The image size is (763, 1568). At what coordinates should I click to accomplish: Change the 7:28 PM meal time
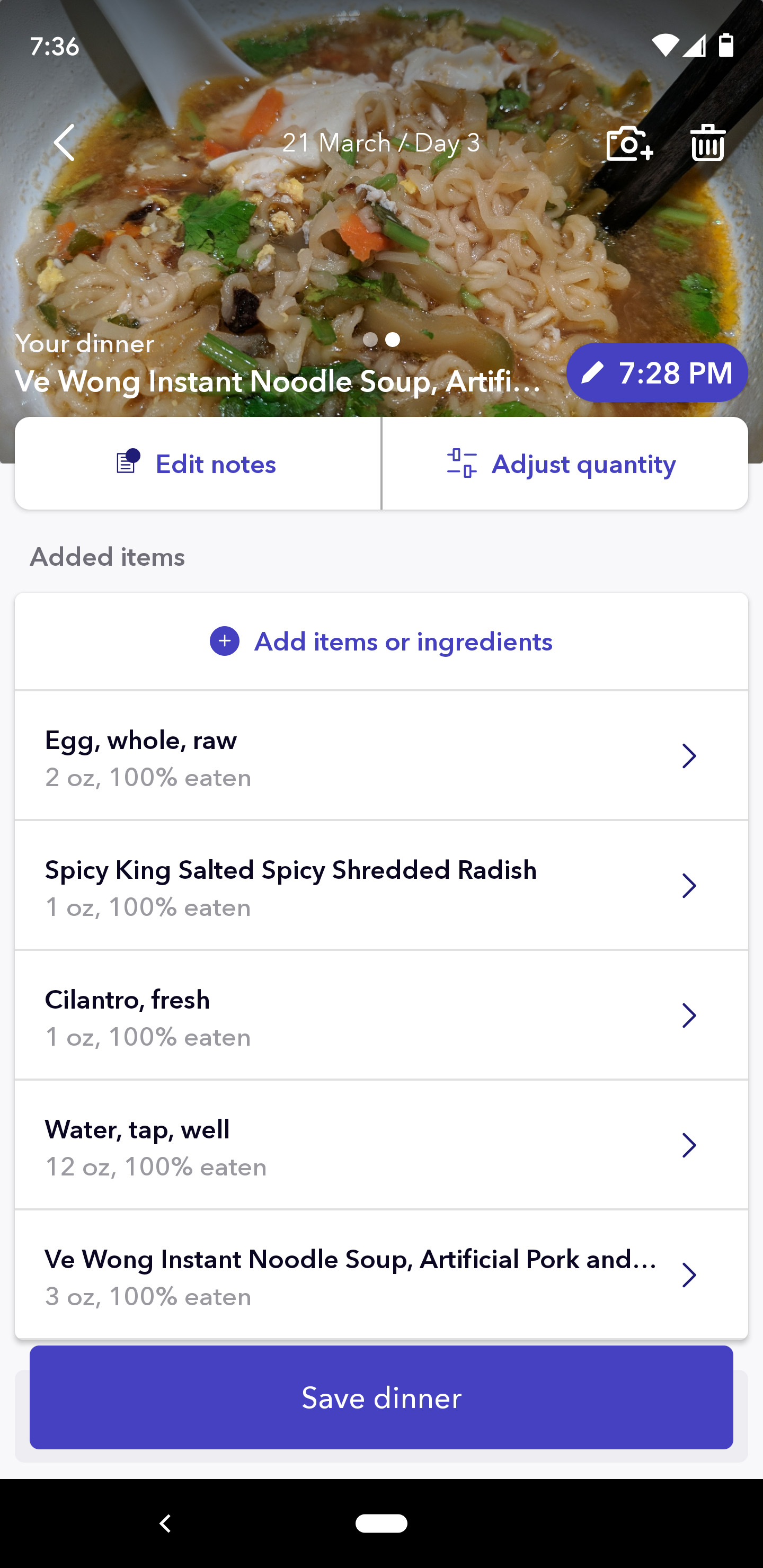tap(675, 372)
